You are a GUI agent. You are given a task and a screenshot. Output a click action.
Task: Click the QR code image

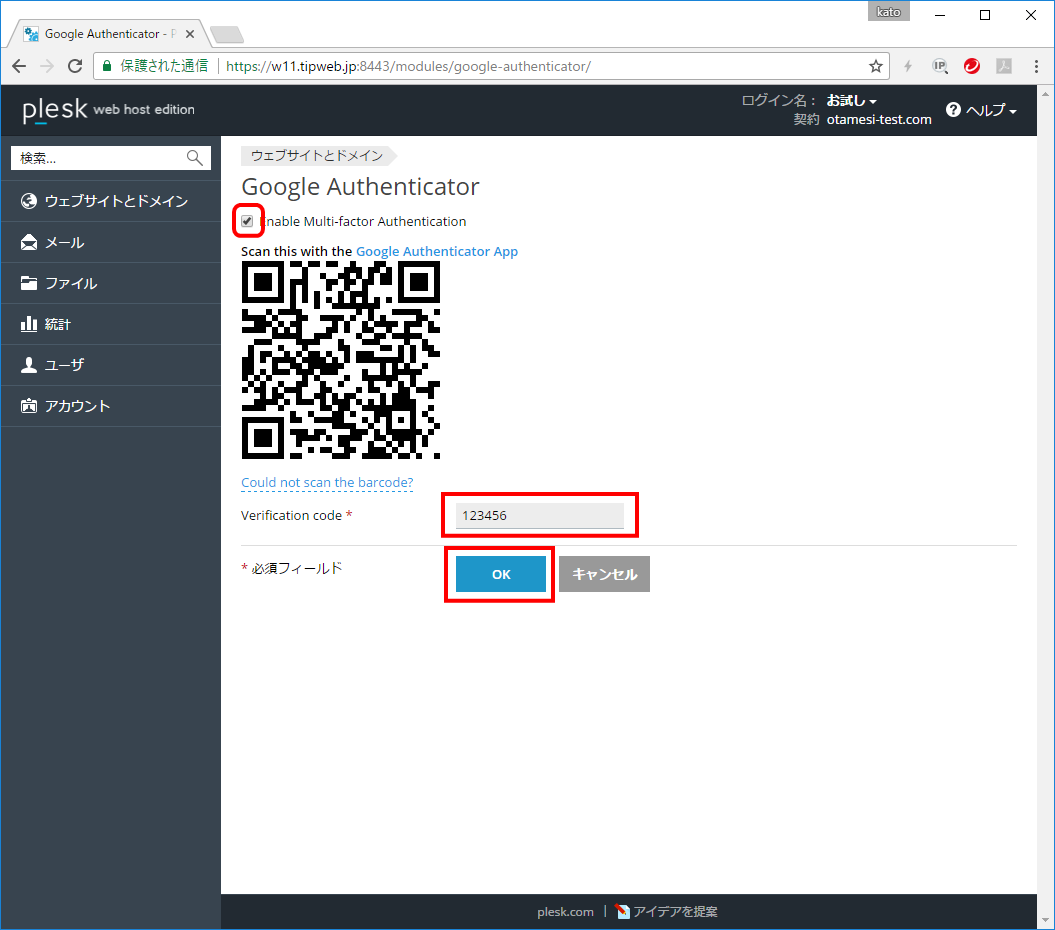tap(340, 360)
